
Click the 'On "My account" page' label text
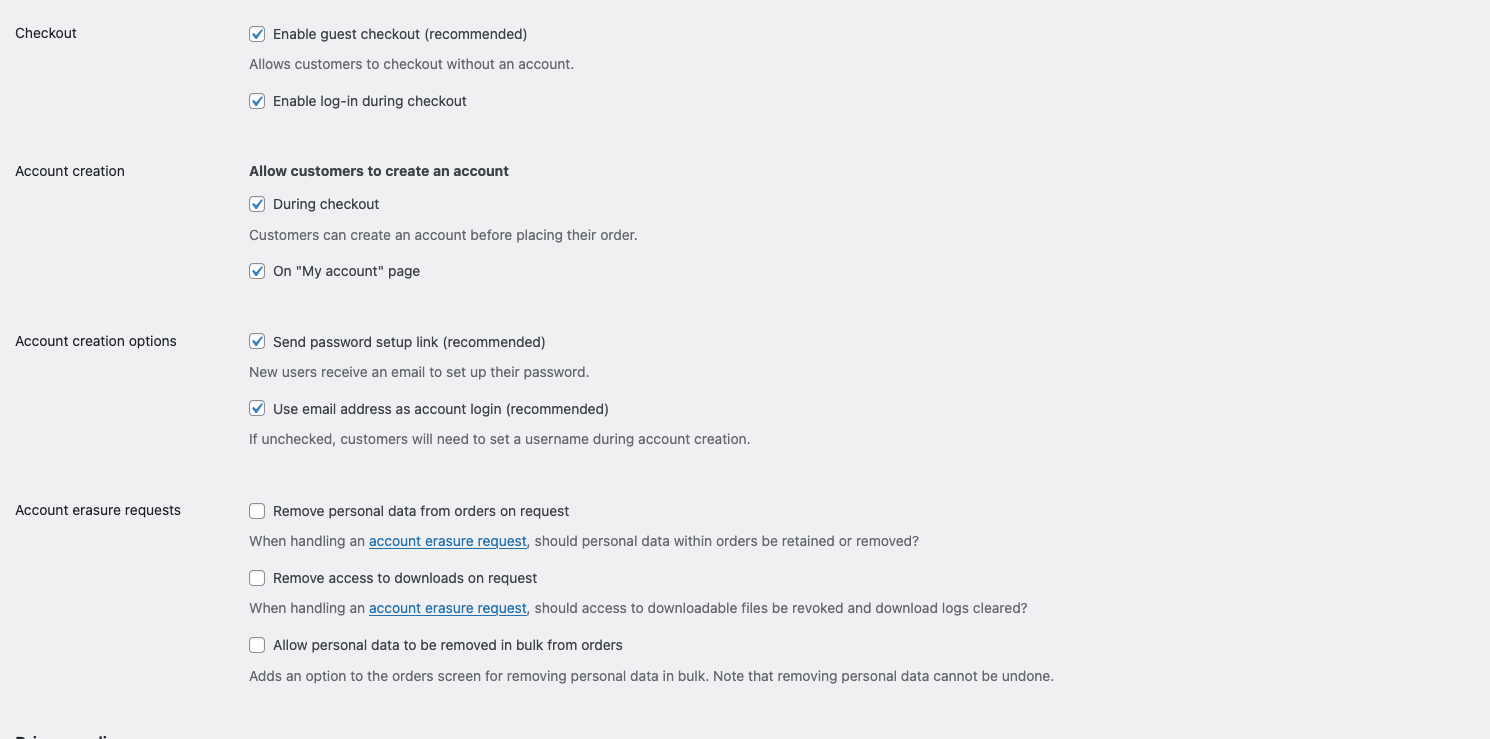click(x=346, y=271)
